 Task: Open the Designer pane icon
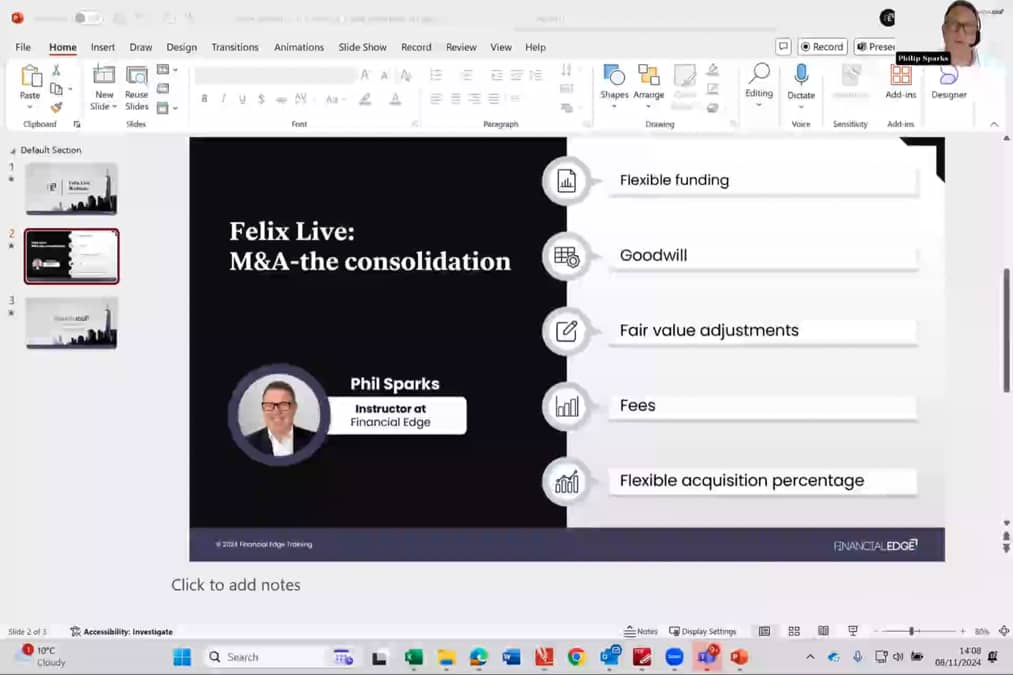948,76
